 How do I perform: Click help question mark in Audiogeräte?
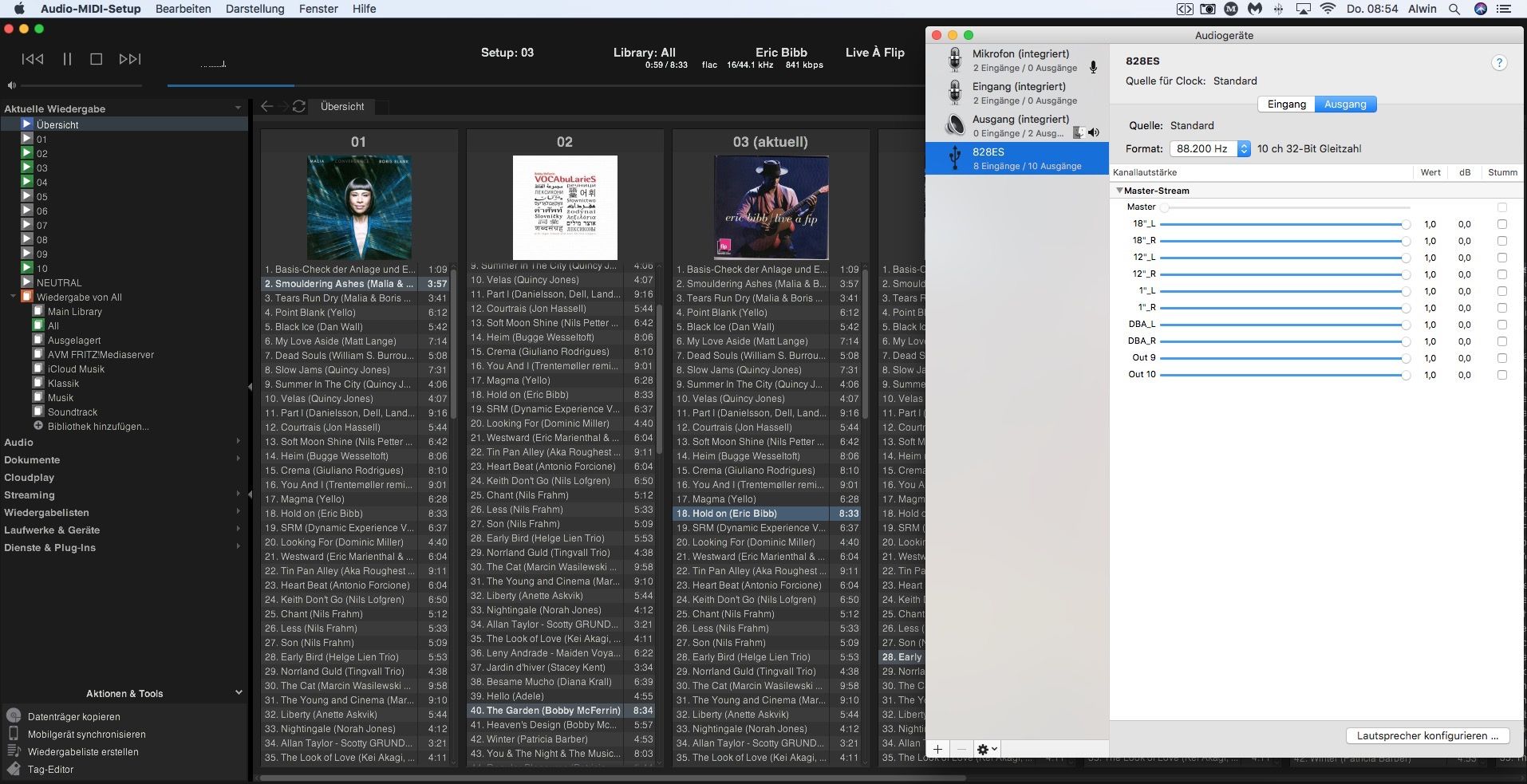1499,63
